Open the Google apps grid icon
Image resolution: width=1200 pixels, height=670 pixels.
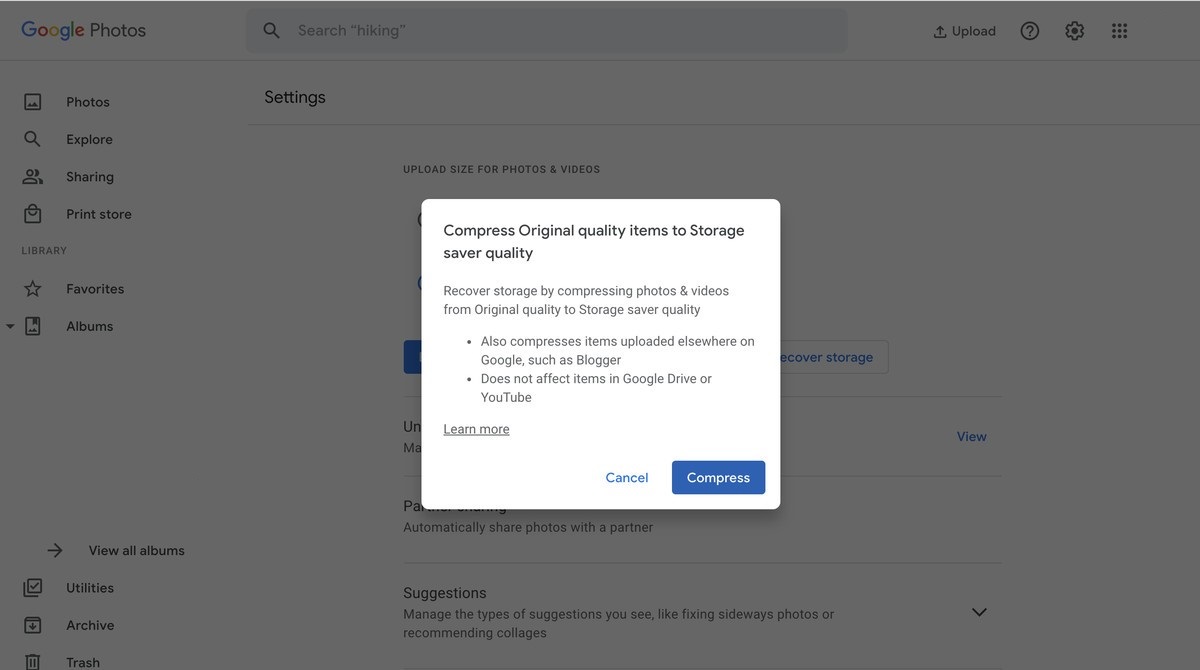(1119, 31)
